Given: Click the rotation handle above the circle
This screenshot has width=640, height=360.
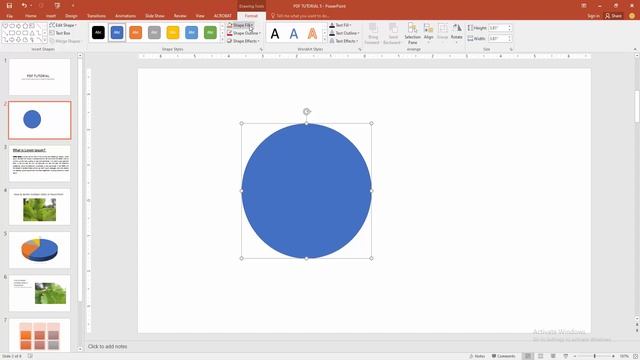Looking at the screenshot, I should point(307,111).
